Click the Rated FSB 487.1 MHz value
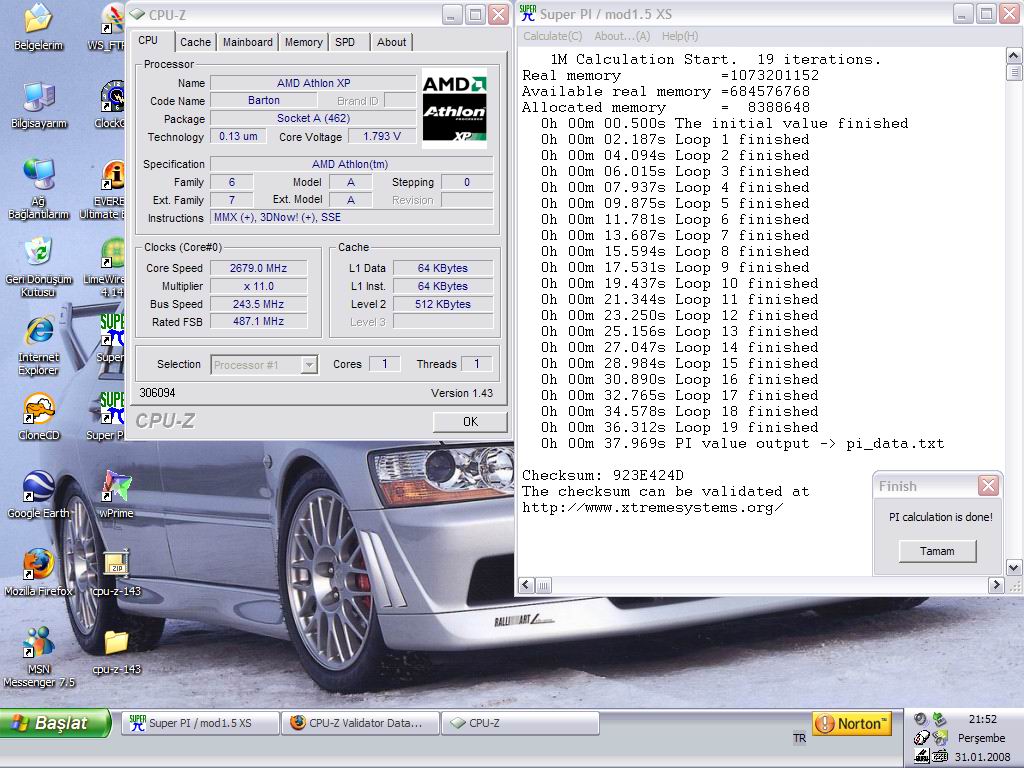Viewport: 1024px width, 768px height. (259, 321)
